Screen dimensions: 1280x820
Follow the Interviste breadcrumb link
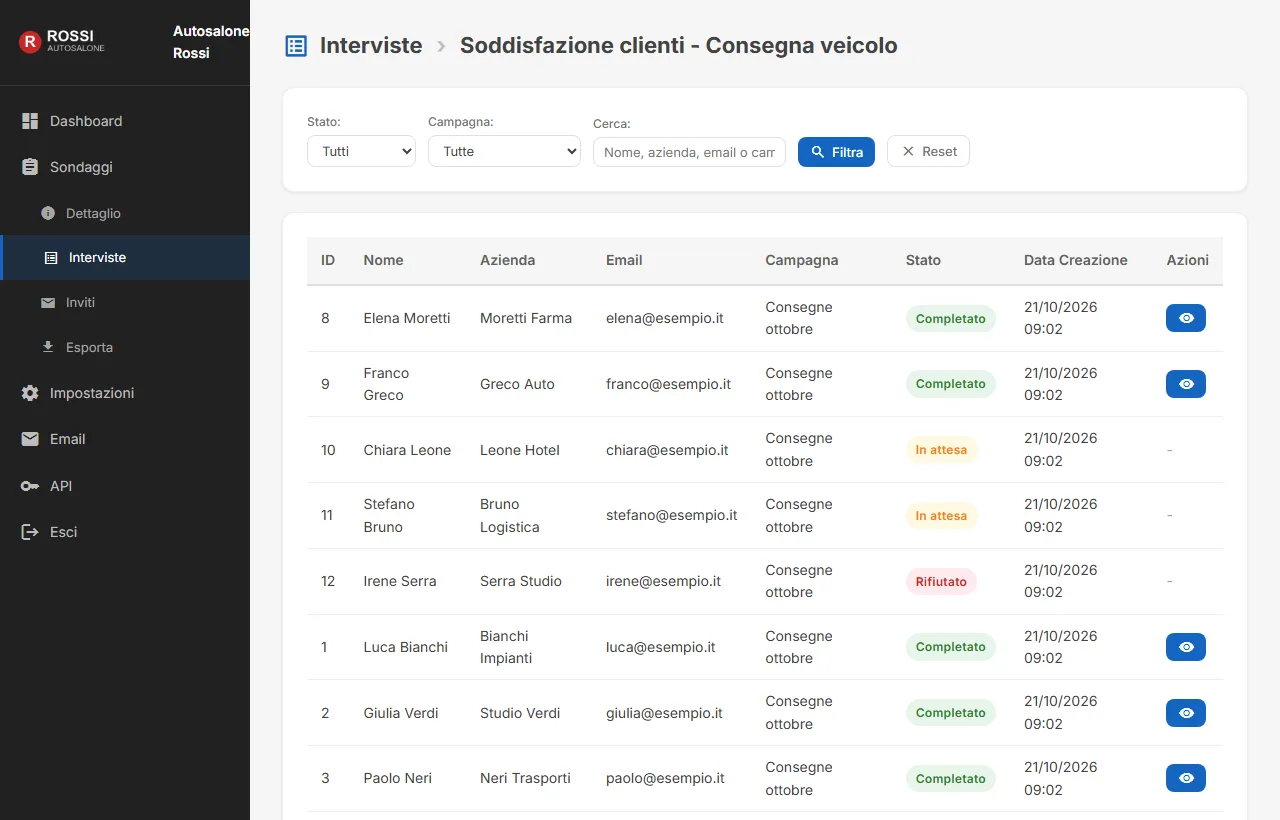371,46
